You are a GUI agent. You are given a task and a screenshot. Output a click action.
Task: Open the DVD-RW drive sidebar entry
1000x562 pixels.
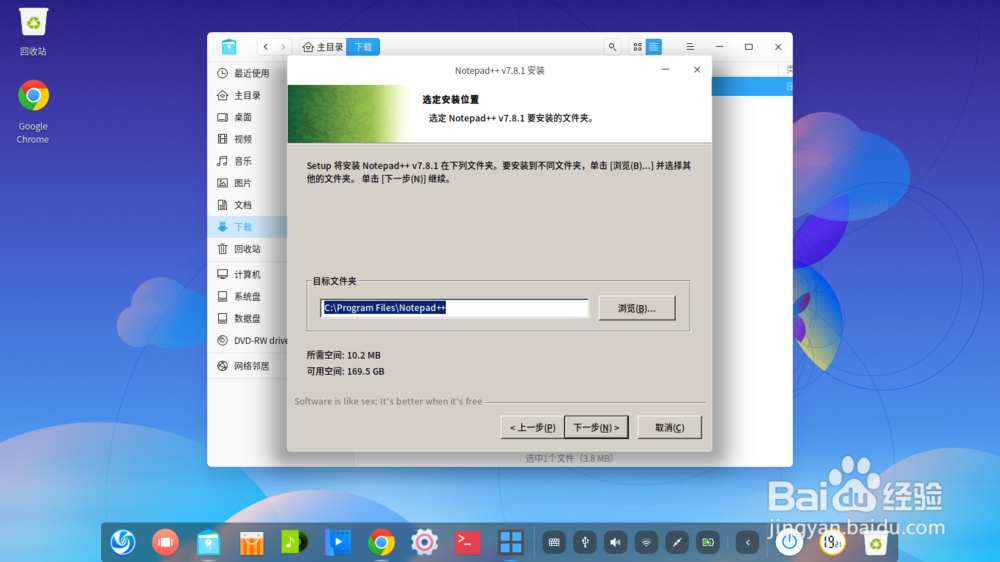pyautogui.click(x=247, y=341)
